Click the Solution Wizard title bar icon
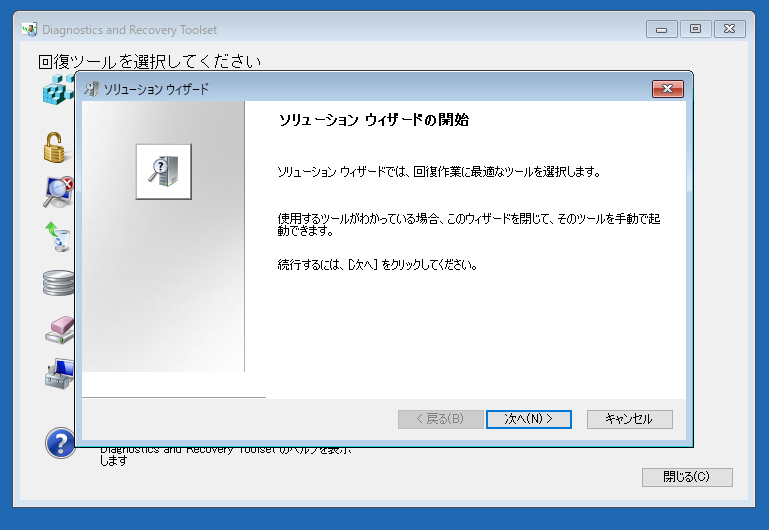 point(91,89)
